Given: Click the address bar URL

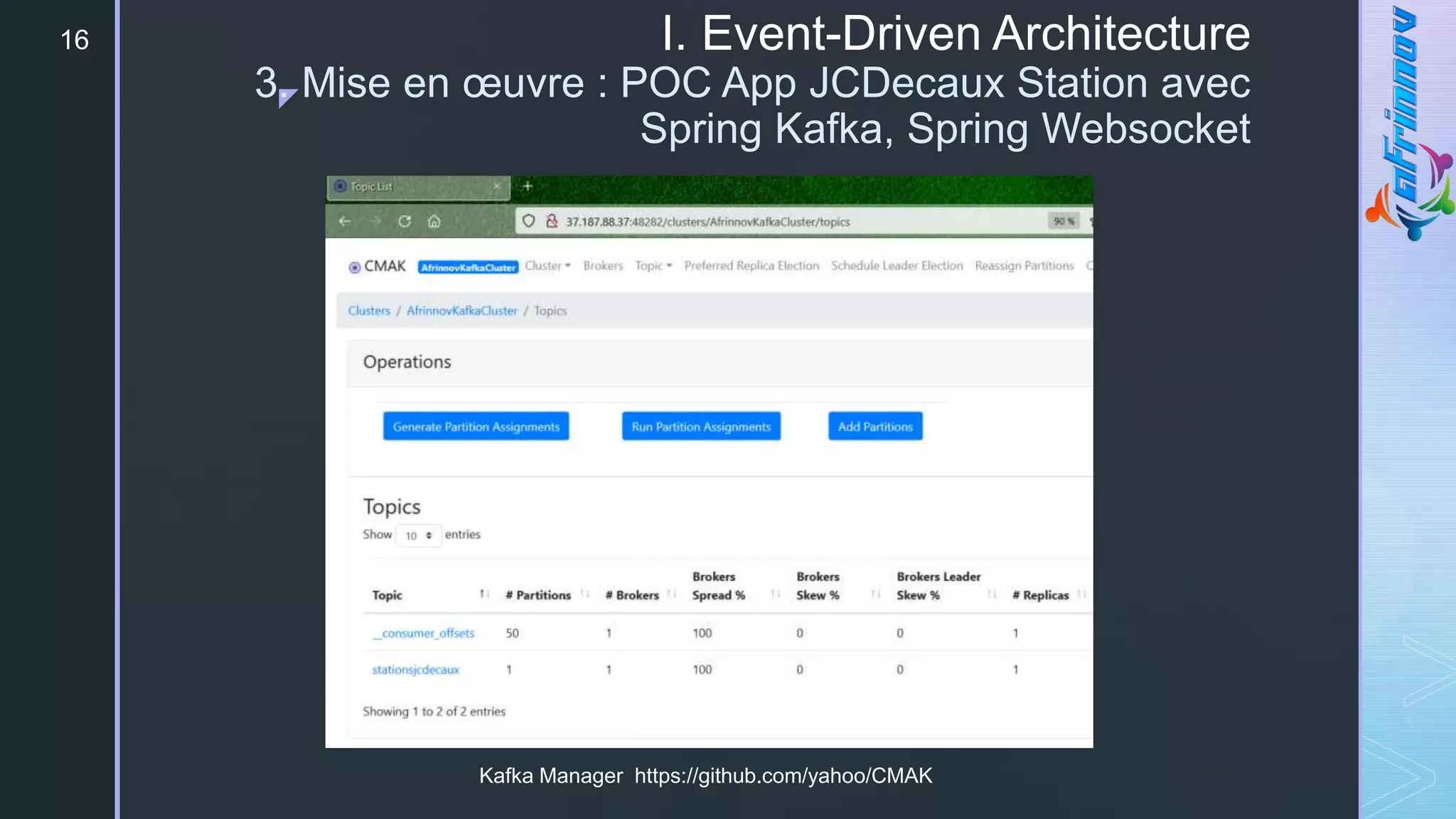Looking at the screenshot, I should [x=708, y=222].
